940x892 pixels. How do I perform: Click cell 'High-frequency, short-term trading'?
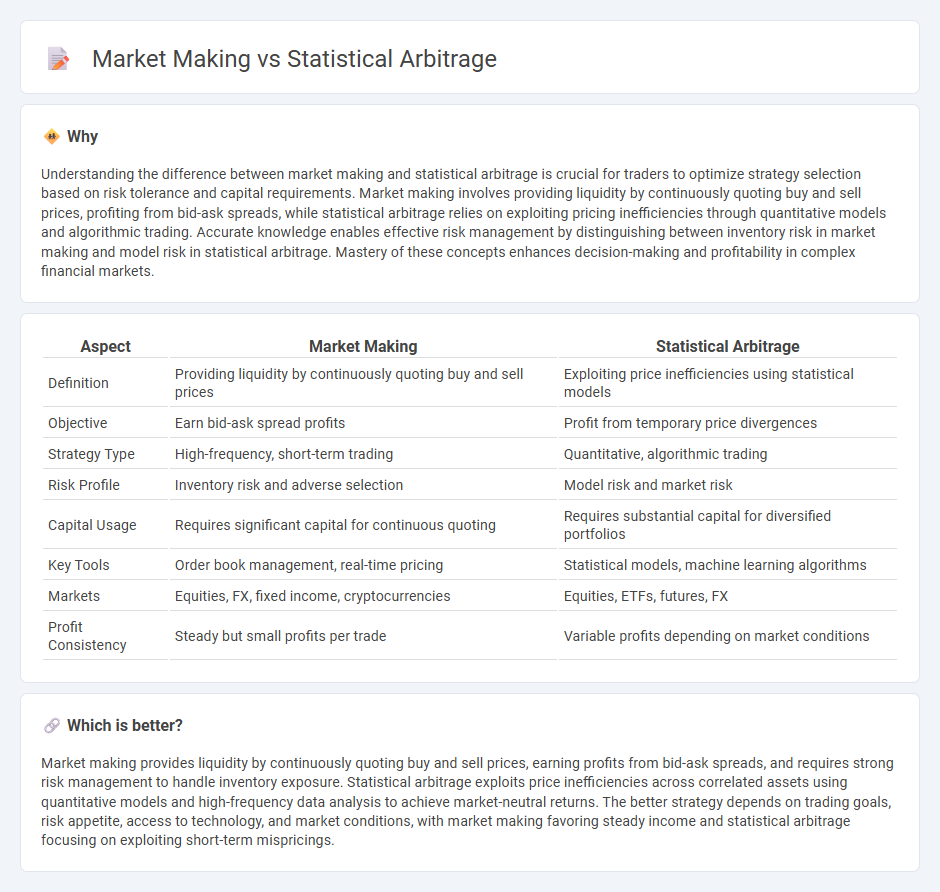[x=363, y=454]
